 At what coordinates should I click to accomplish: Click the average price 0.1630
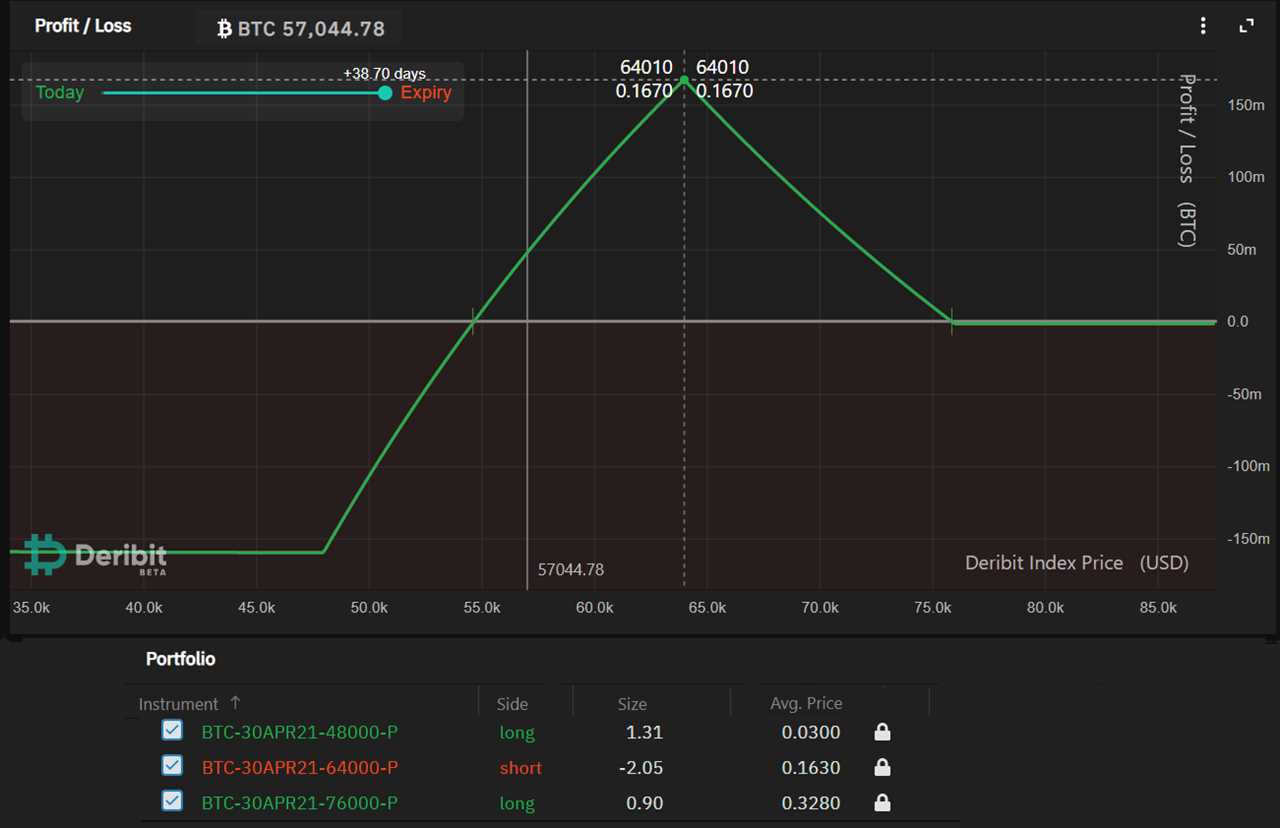(x=811, y=767)
